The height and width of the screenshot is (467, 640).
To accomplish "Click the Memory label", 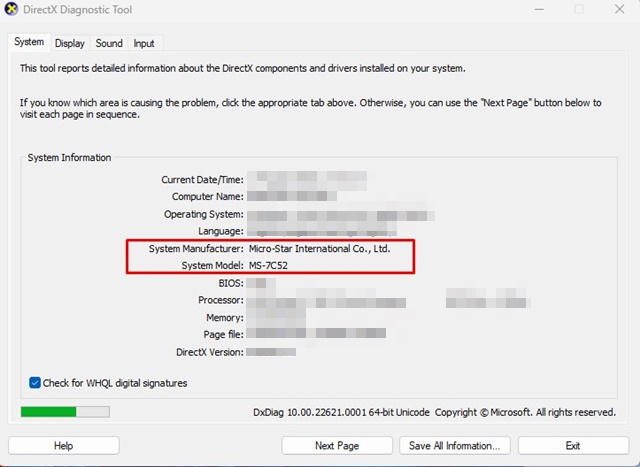I will pos(224,317).
